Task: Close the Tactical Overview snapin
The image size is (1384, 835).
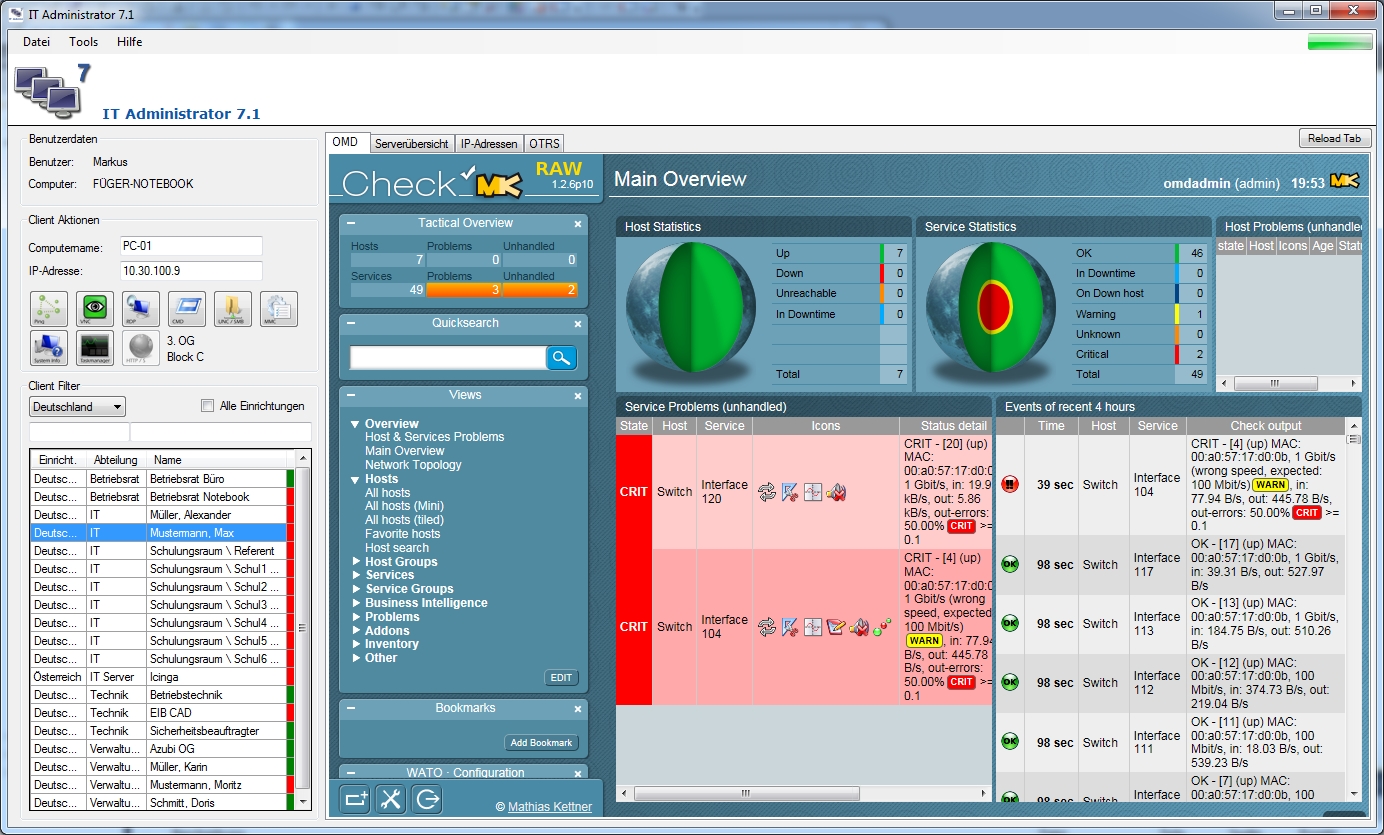Action: pos(578,224)
